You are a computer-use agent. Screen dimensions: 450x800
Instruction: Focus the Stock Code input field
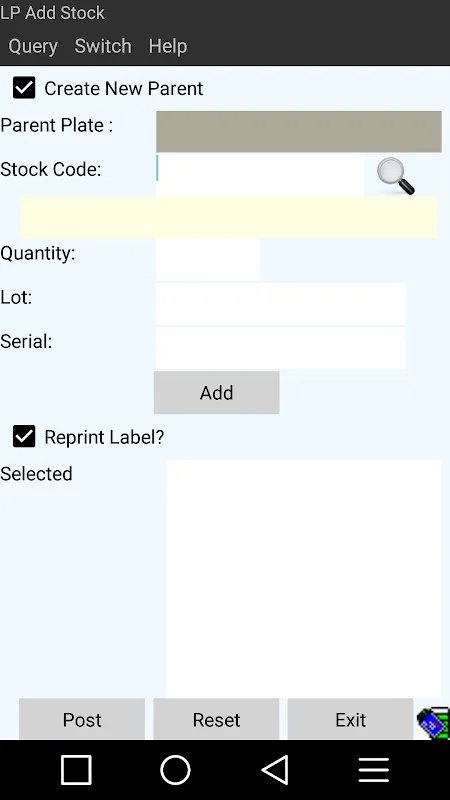click(260, 175)
